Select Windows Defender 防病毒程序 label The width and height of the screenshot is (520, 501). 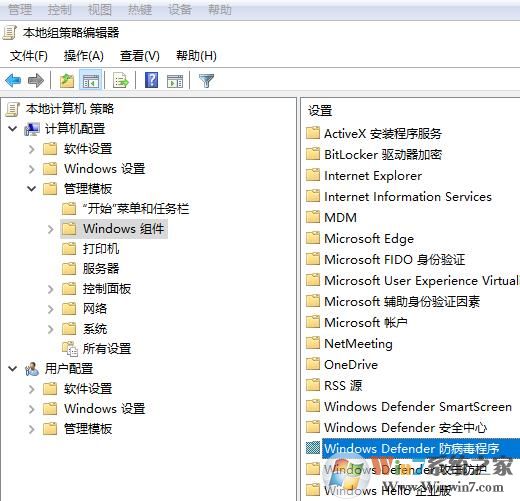[412, 448]
